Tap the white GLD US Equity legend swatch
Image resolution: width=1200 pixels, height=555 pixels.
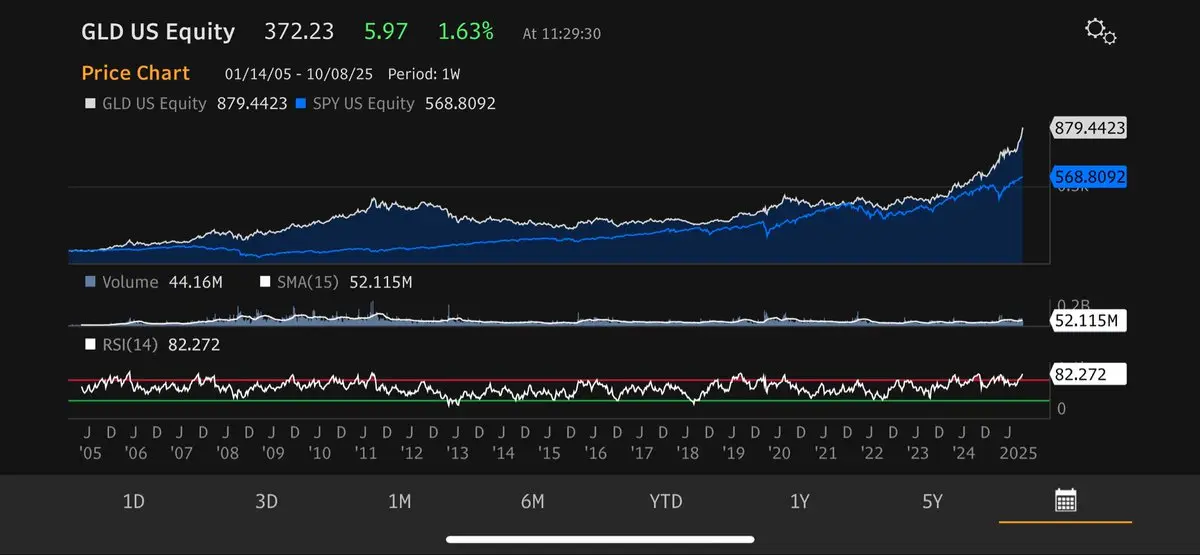pos(90,103)
